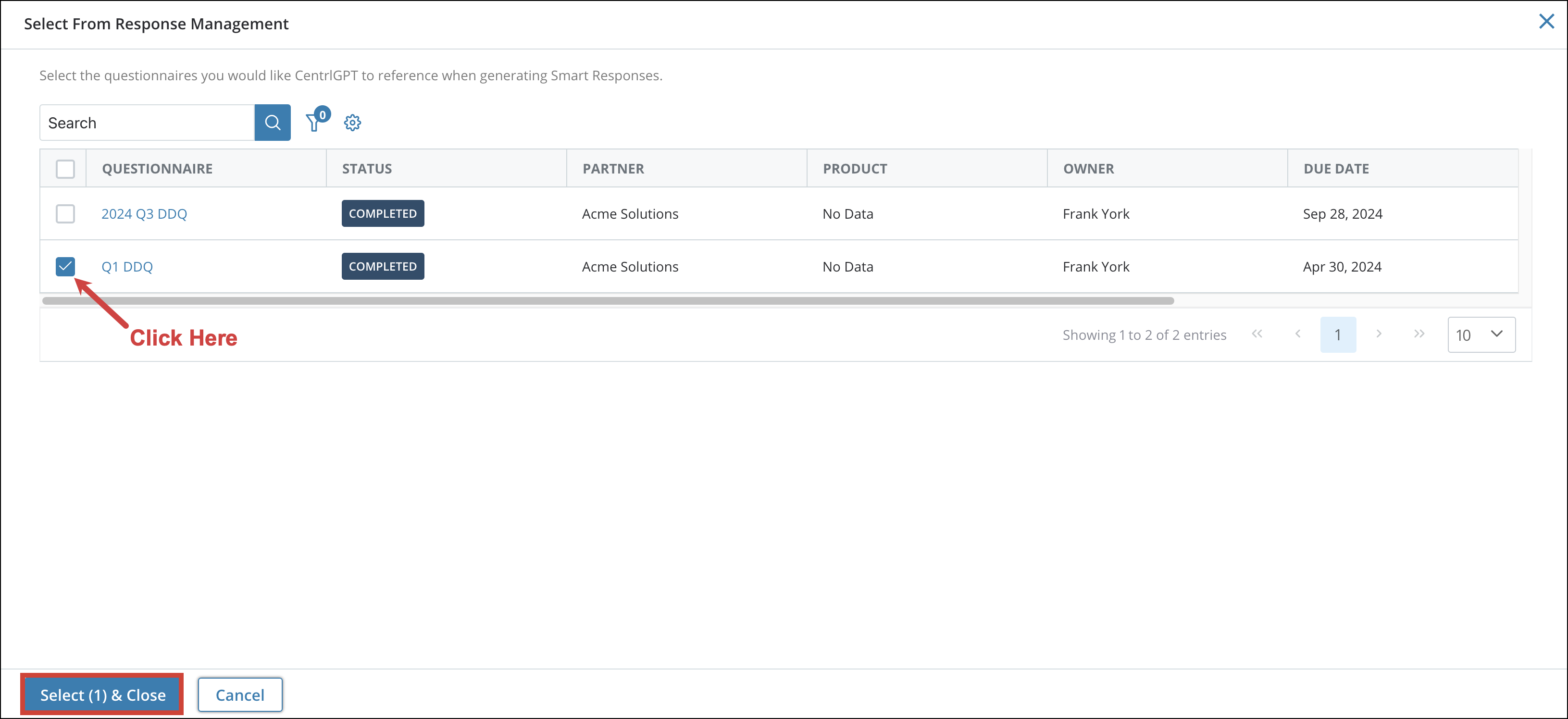Click Acme Solutions in 2024 Q3 DDQ row

pyautogui.click(x=630, y=214)
